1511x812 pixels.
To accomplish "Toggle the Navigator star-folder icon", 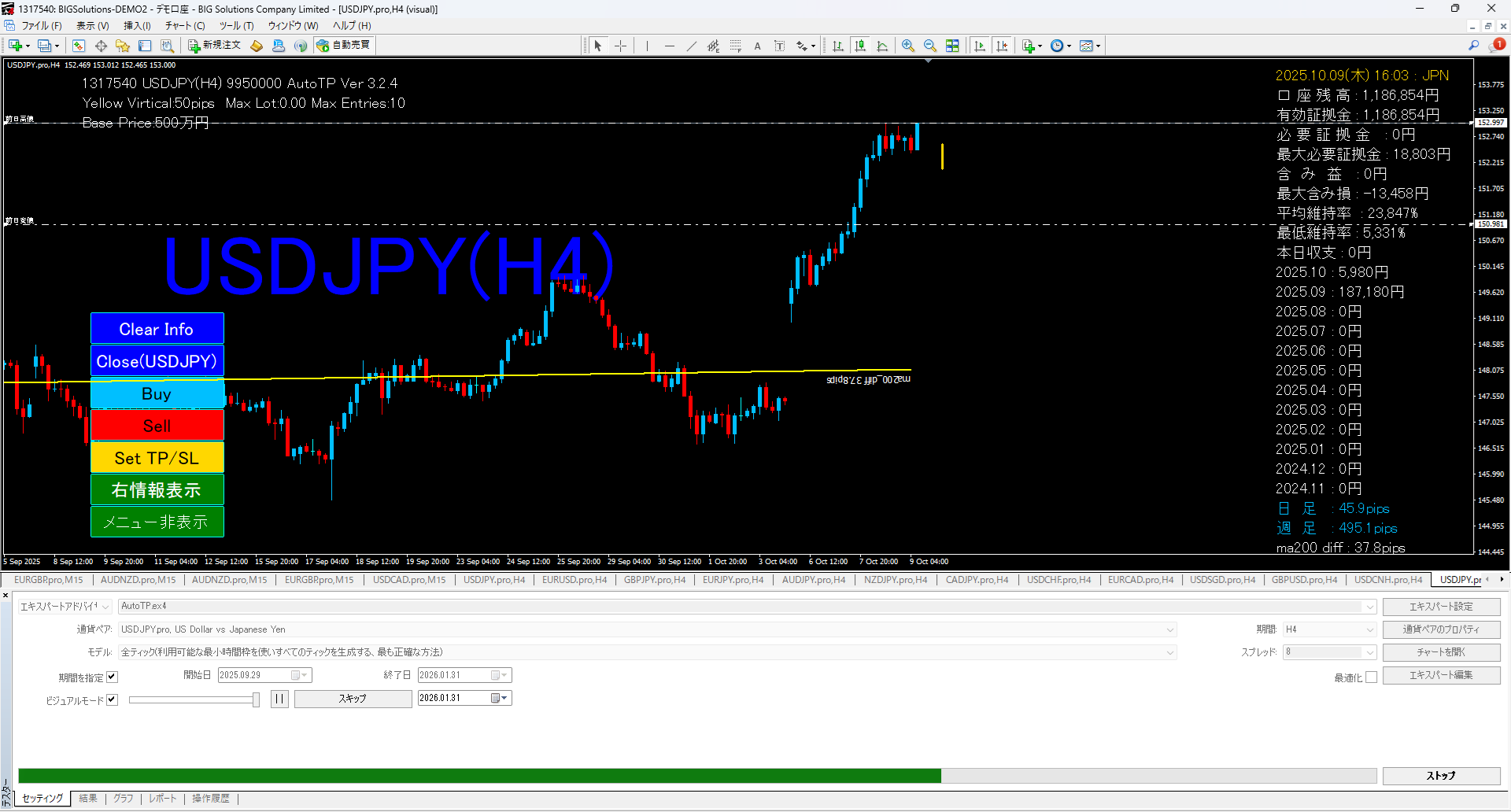I will tap(123, 46).
